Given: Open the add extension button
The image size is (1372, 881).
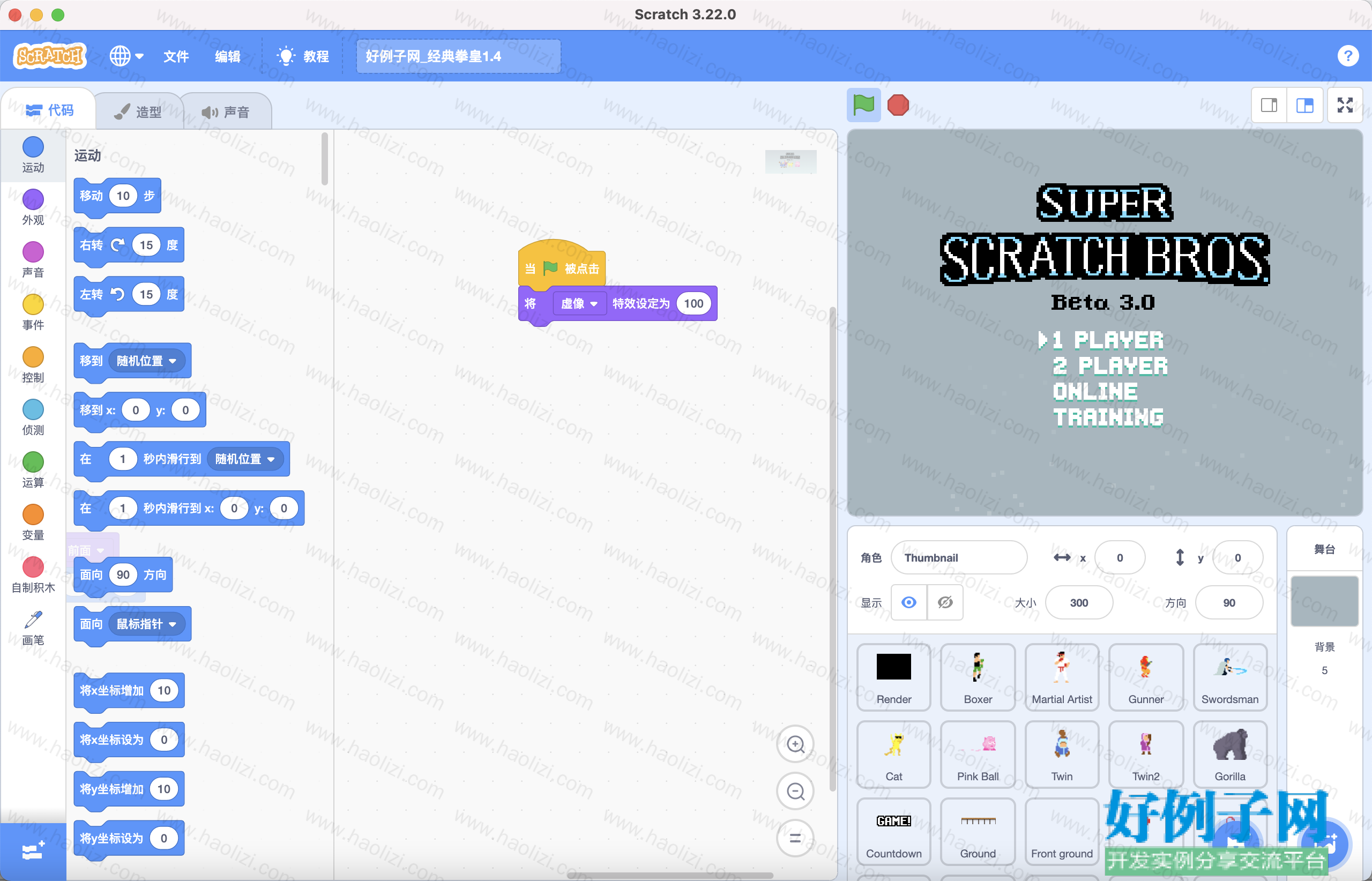Looking at the screenshot, I should pyautogui.click(x=33, y=851).
